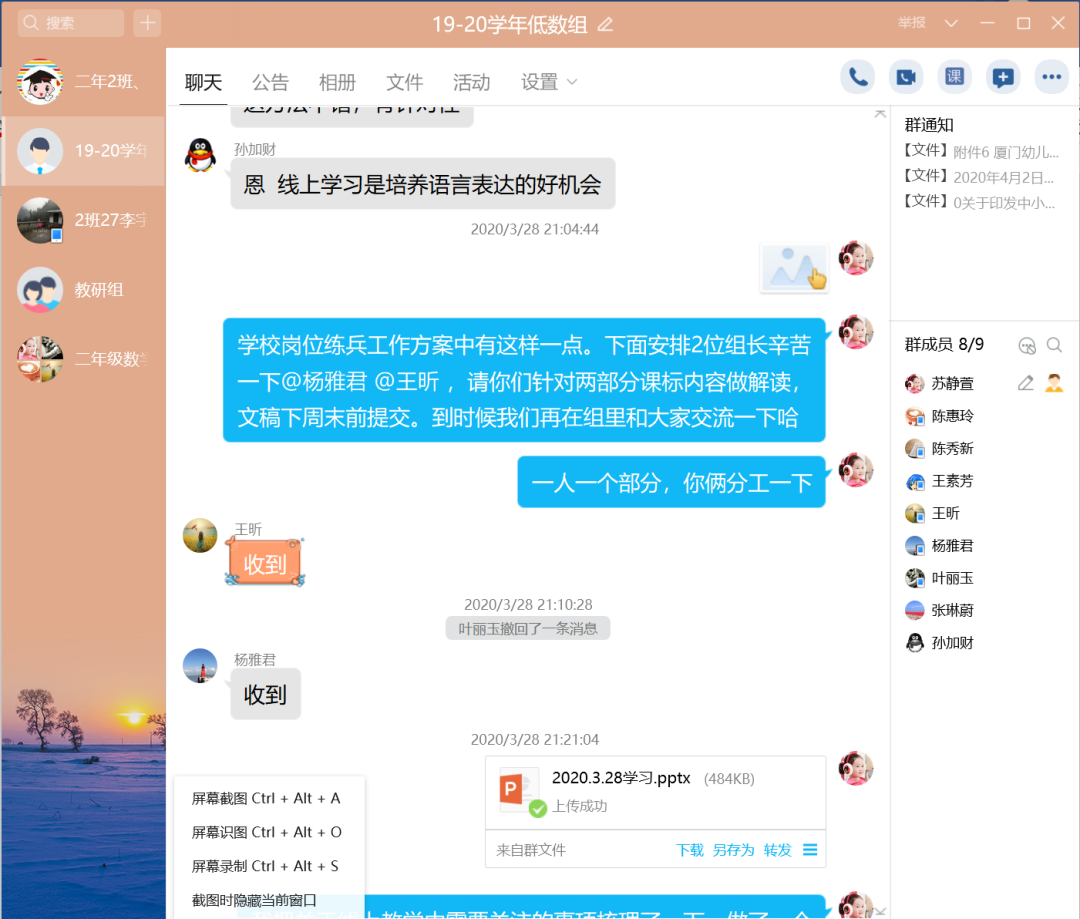Viewport: 1080px width, 919px height.
Task: Click the add plus button beside search
Action: pos(147,23)
